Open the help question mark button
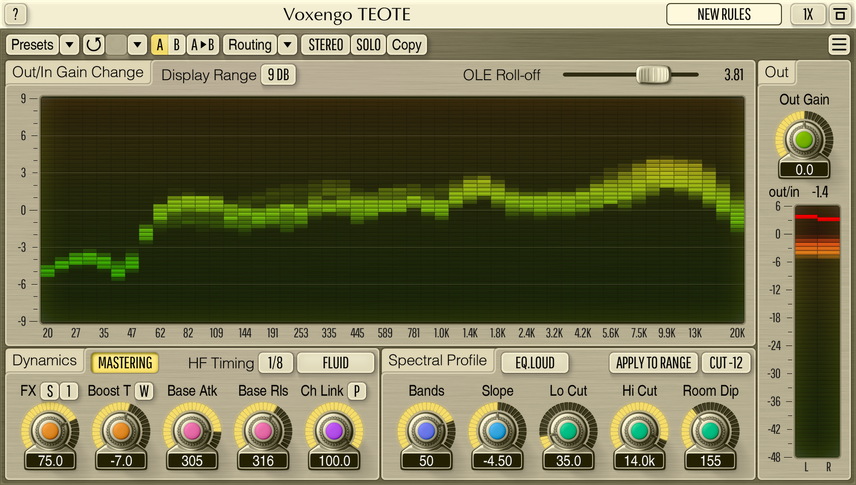This screenshot has height=485, width=856. coord(18,14)
